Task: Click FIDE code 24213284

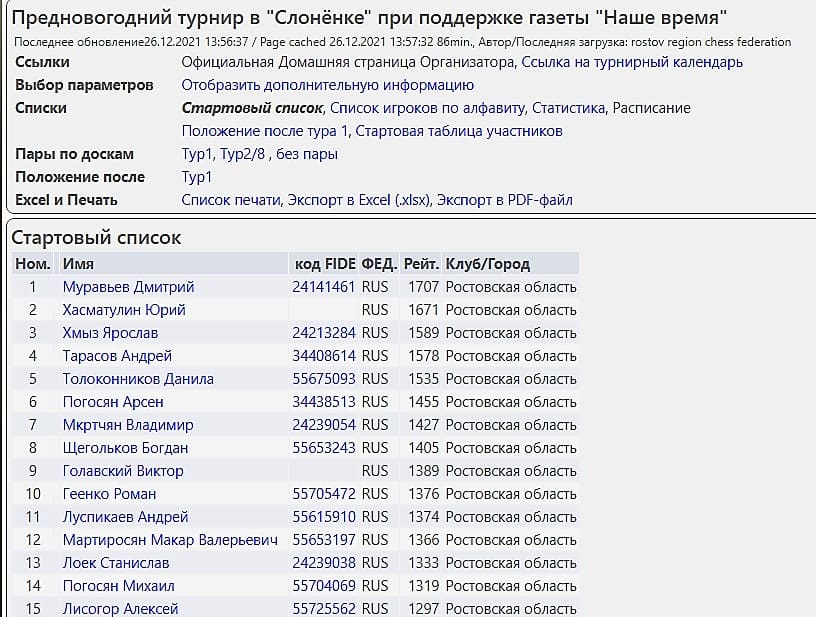Action: click(x=323, y=333)
